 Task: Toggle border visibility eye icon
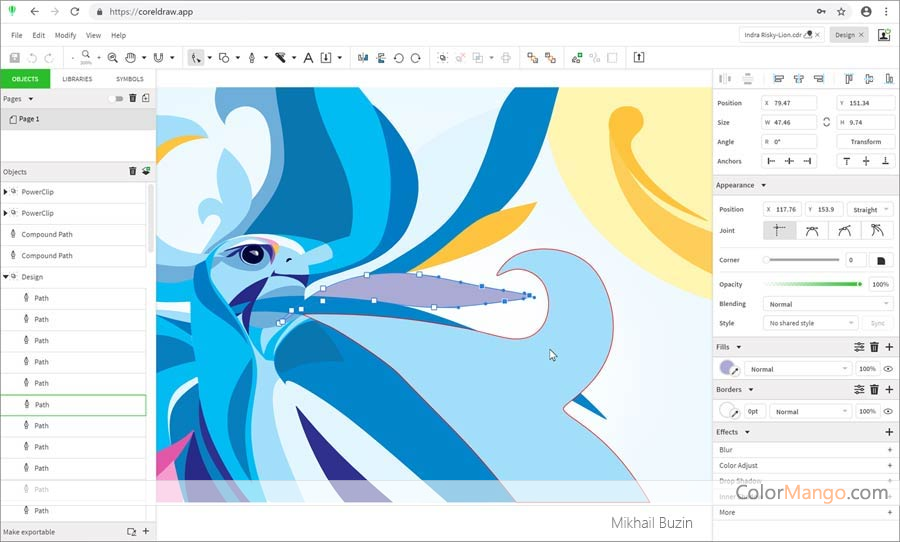coord(888,411)
